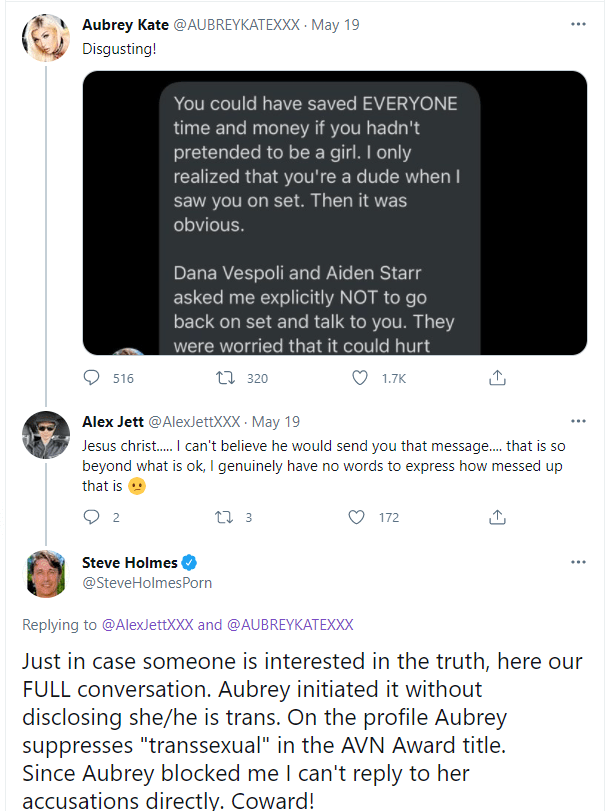
Task: Share Alex Jett's reply
Action: (x=497, y=517)
